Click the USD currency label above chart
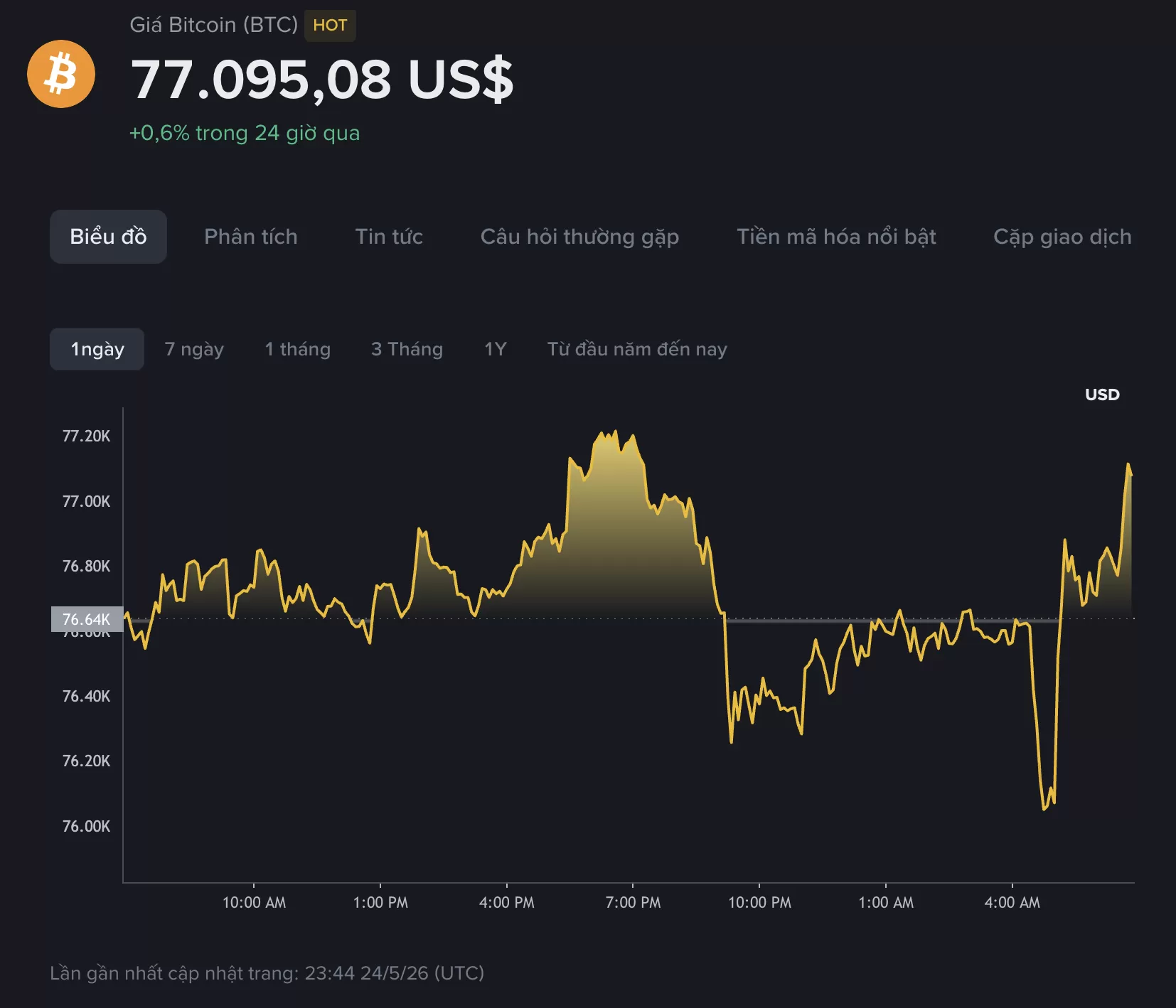Image resolution: width=1176 pixels, height=1008 pixels. (x=1102, y=395)
